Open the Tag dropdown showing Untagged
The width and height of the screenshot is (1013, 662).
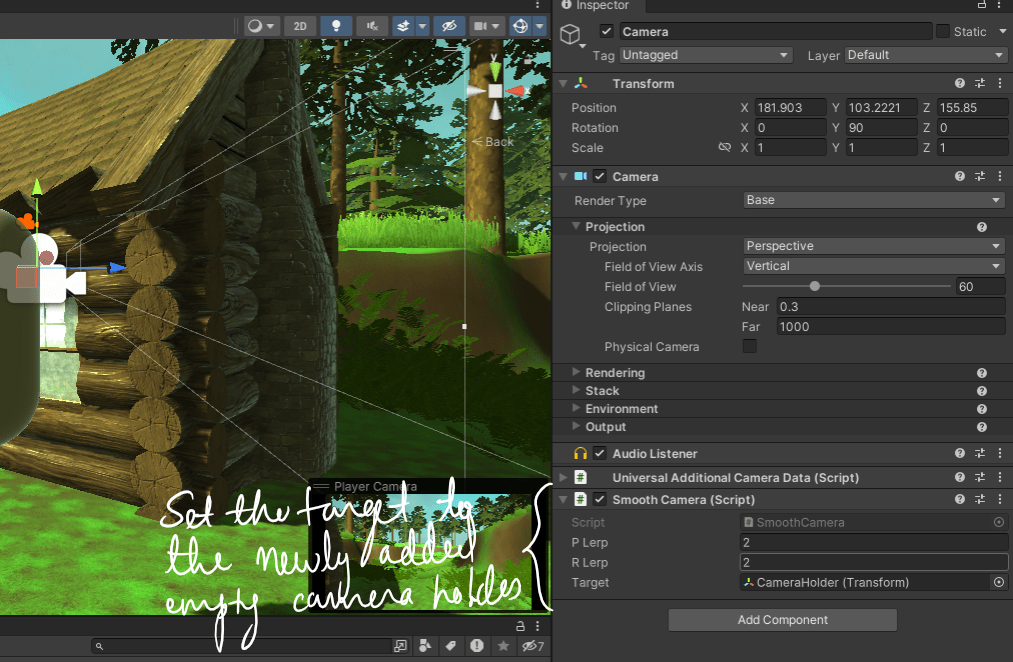706,55
